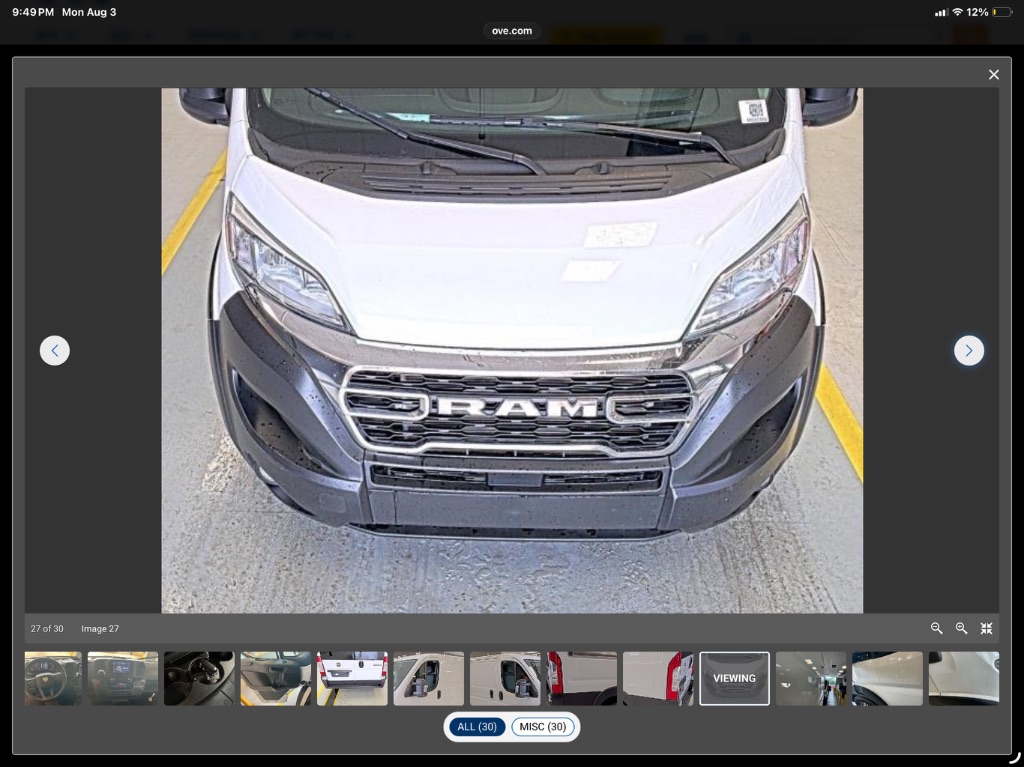Select the ALL (30) filter tab
This screenshot has width=1024, height=767.
(x=477, y=726)
